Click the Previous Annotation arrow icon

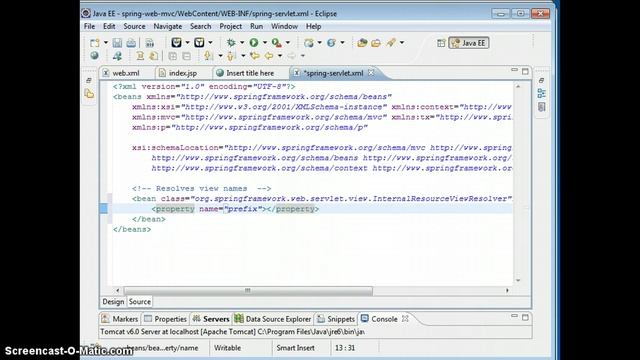tap(231, 56)
